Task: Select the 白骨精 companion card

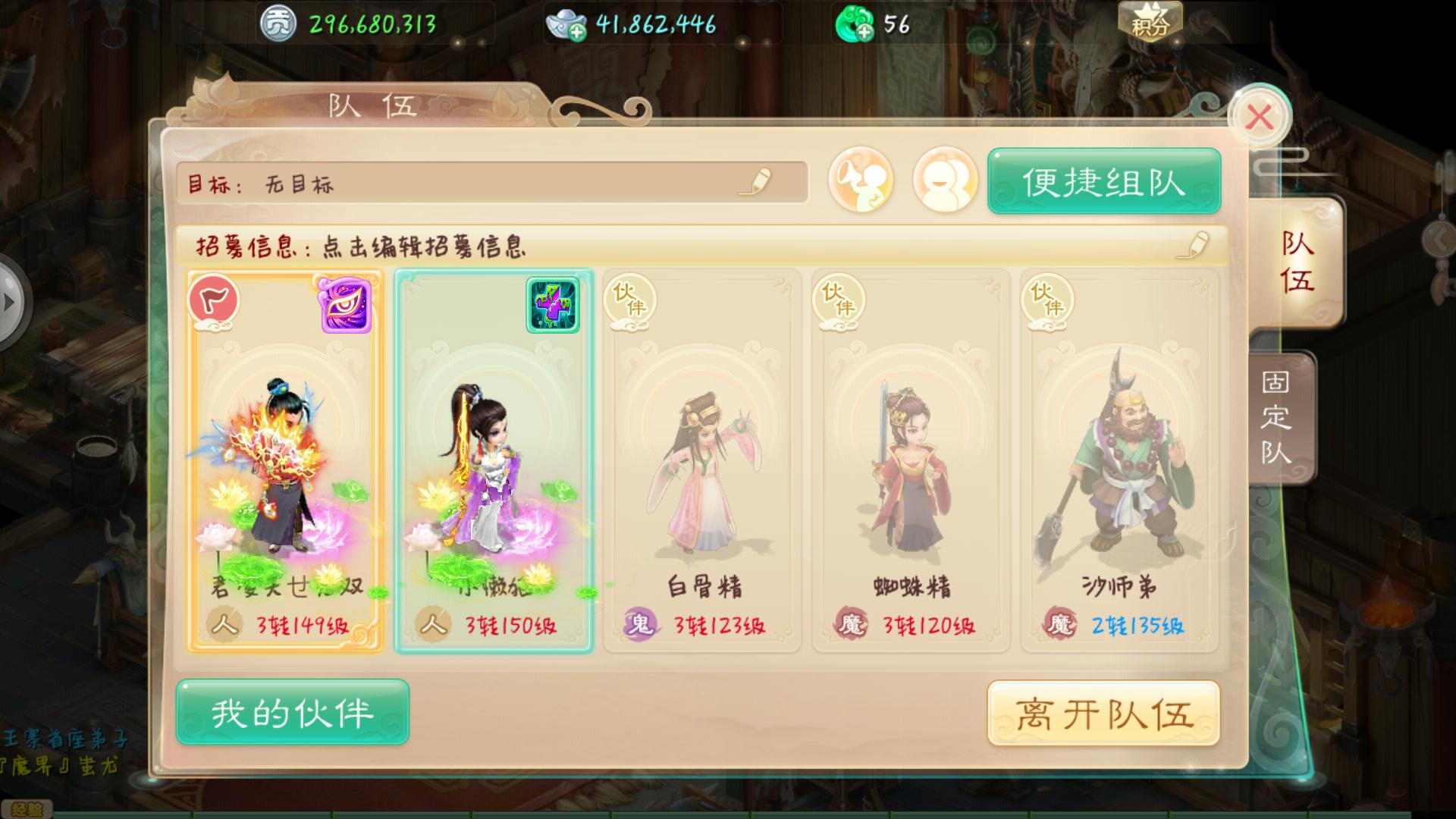Action: click(702, 460)
